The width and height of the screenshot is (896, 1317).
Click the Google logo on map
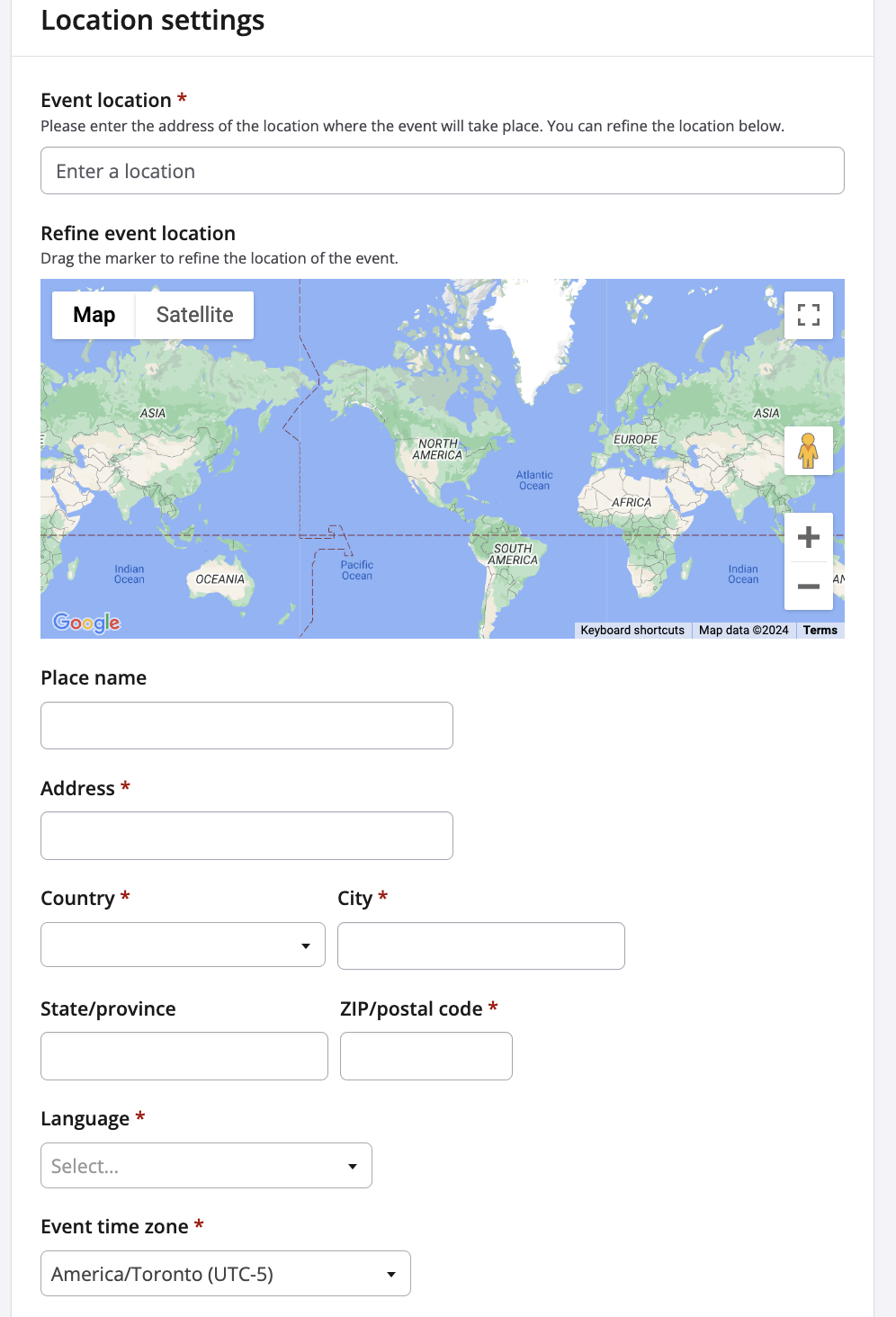point(86,623)
